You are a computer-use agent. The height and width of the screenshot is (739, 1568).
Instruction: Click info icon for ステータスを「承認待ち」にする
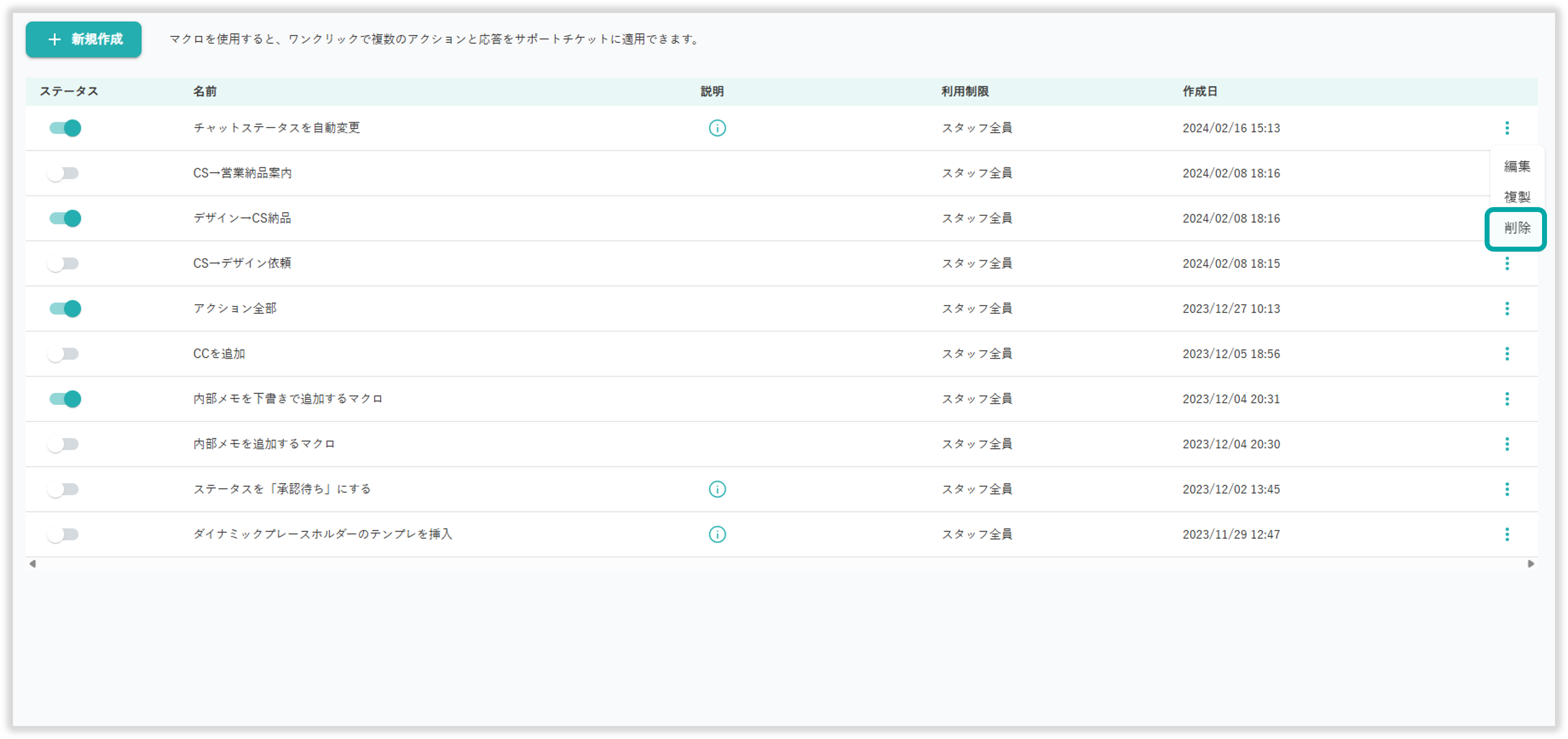tap(717, 489)
